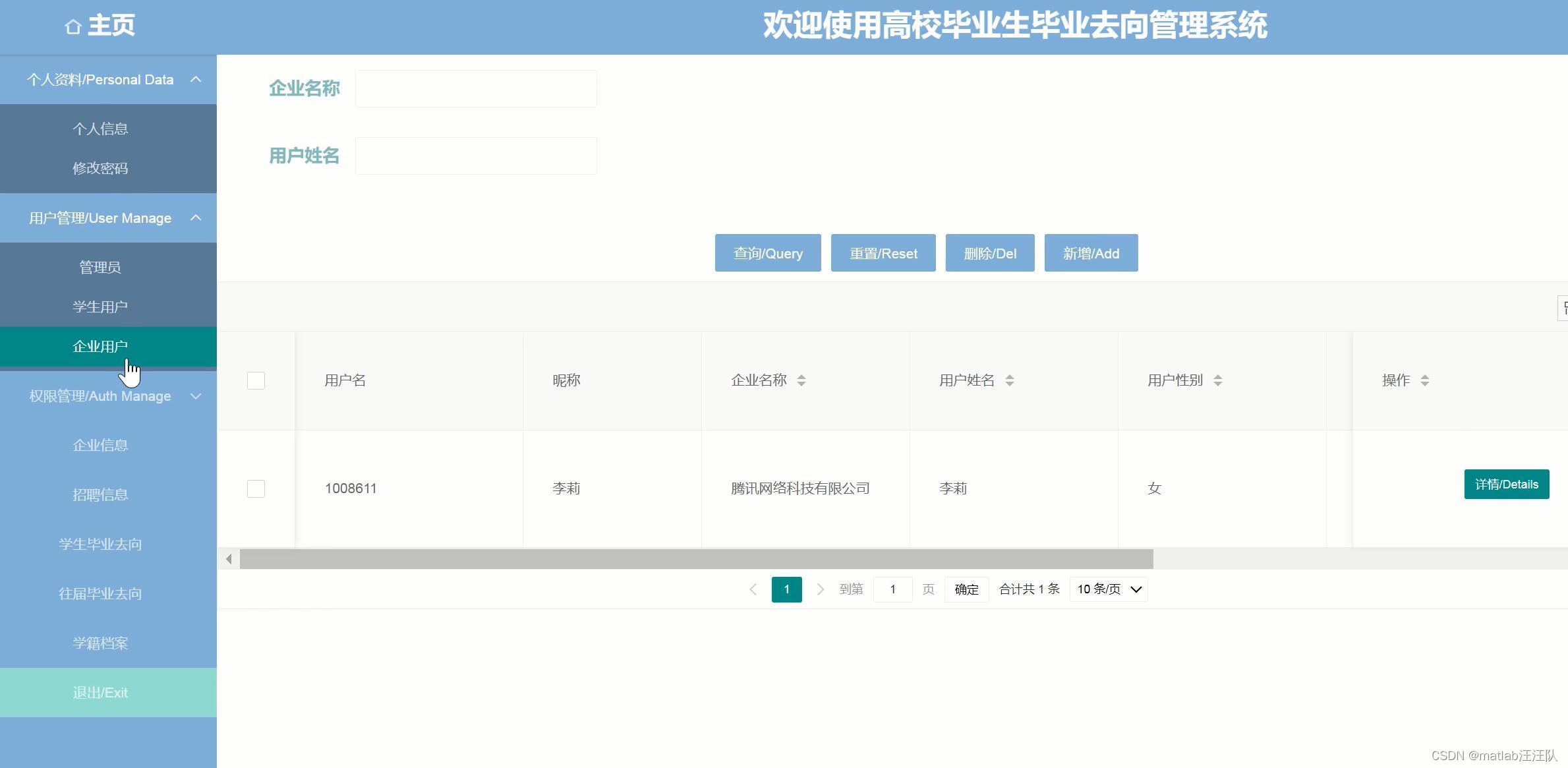Click the home icon beside 主页
1568x768 pixels.
[x=73, y=26]
